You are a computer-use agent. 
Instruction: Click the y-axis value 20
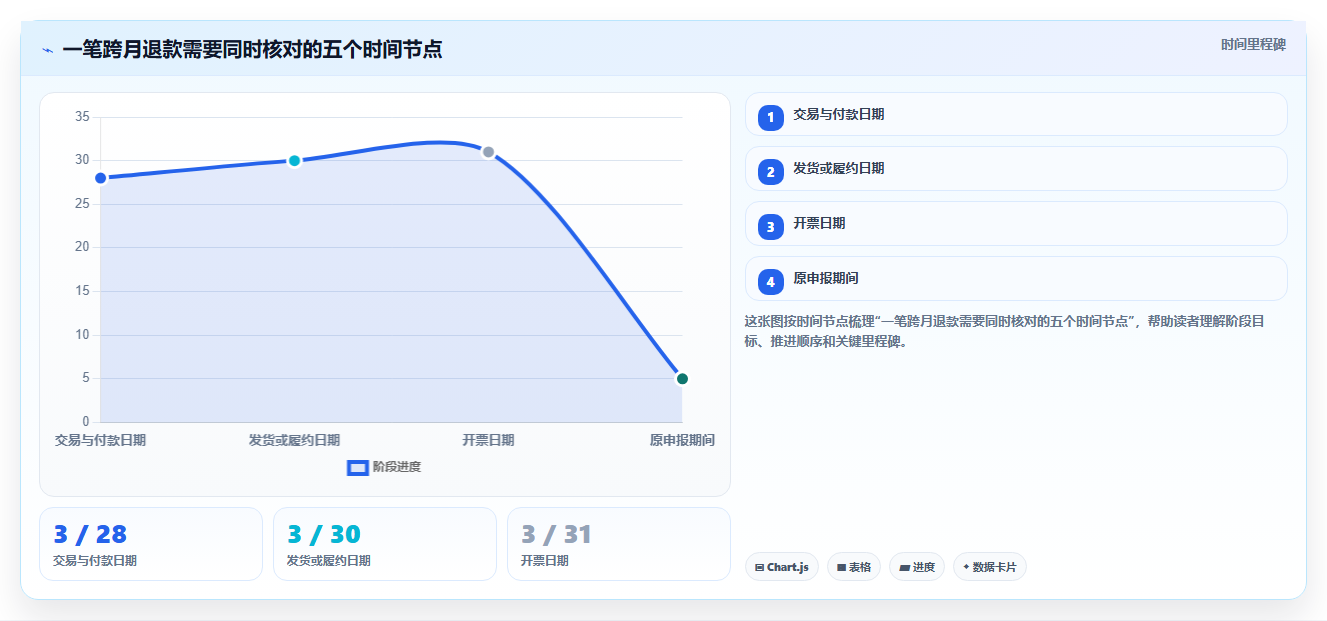tap(82, 247)
